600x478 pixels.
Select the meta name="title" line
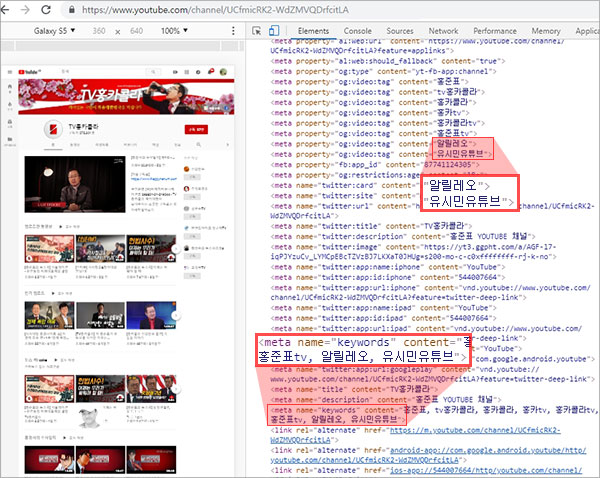[x=354, y=390]
